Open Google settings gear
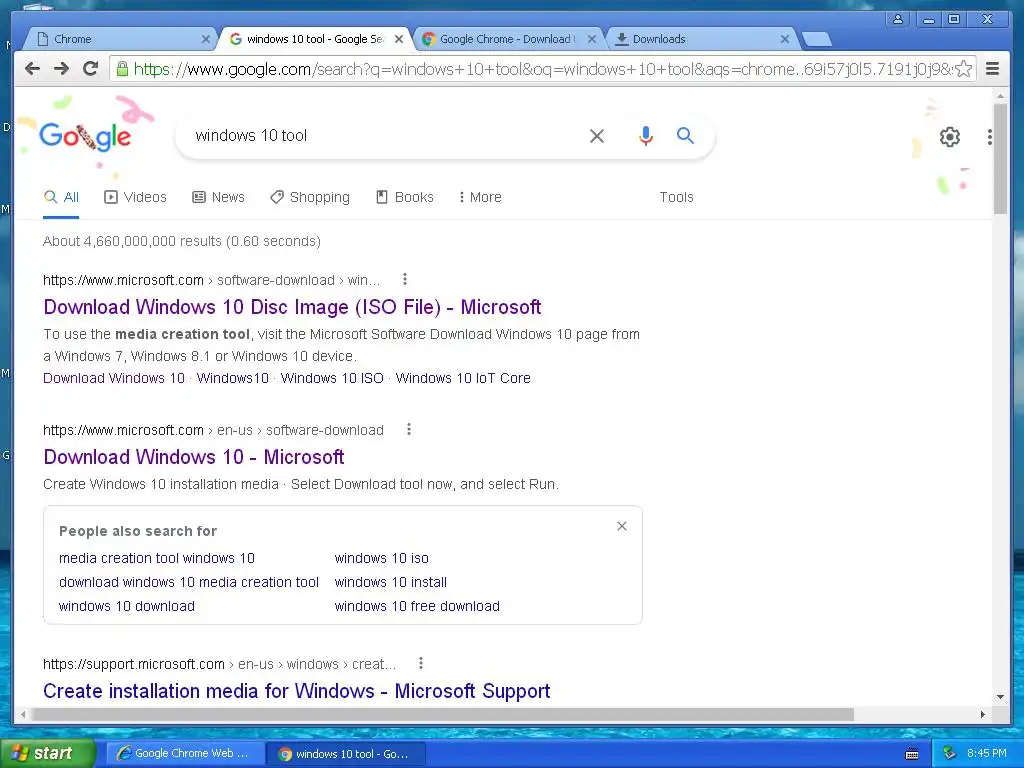The width and height of the screenshot is (1024, 768). tap(950, 136)
